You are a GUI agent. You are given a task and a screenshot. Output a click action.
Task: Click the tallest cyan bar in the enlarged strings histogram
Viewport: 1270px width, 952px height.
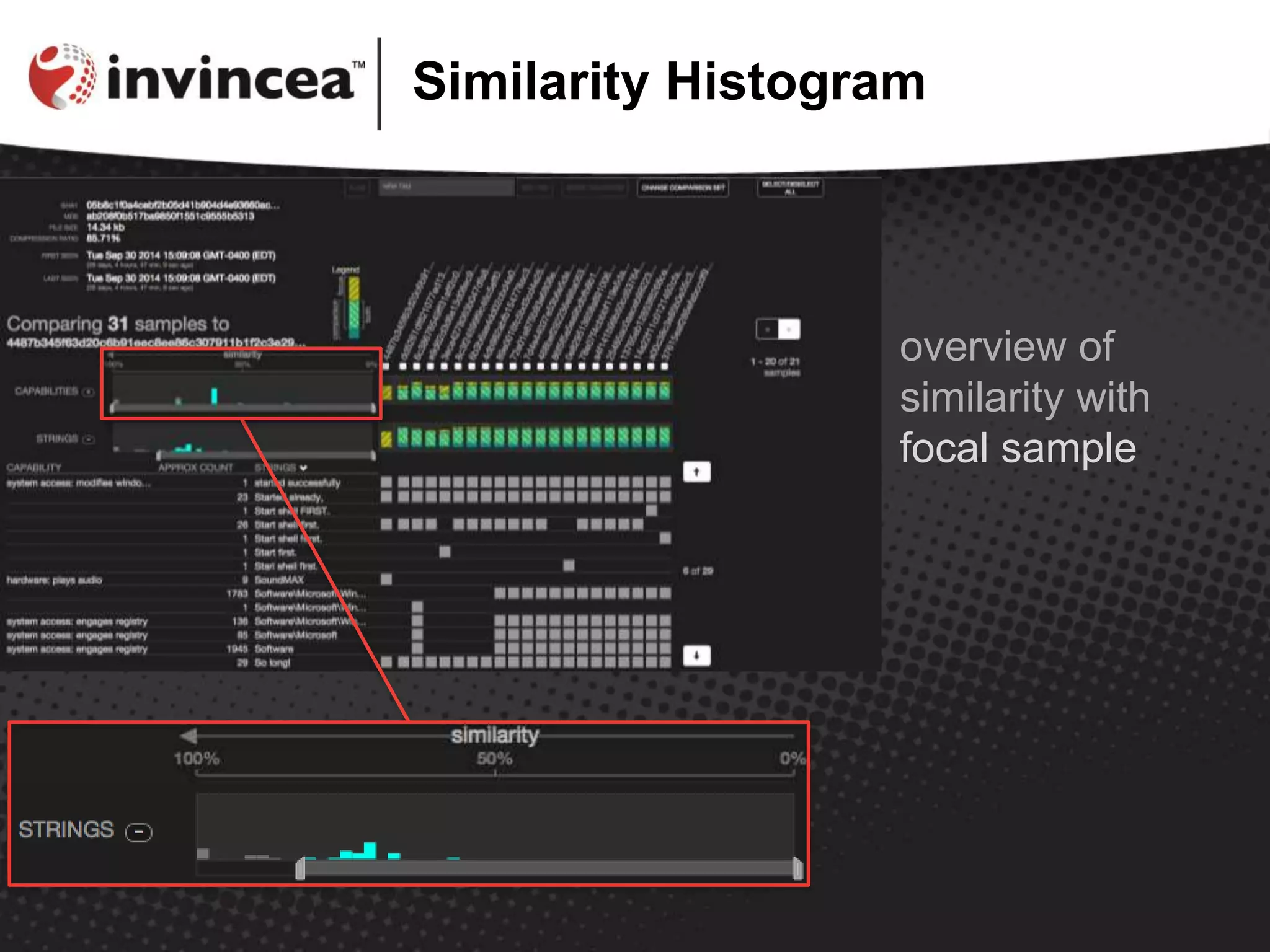click(x=370, y=850)
